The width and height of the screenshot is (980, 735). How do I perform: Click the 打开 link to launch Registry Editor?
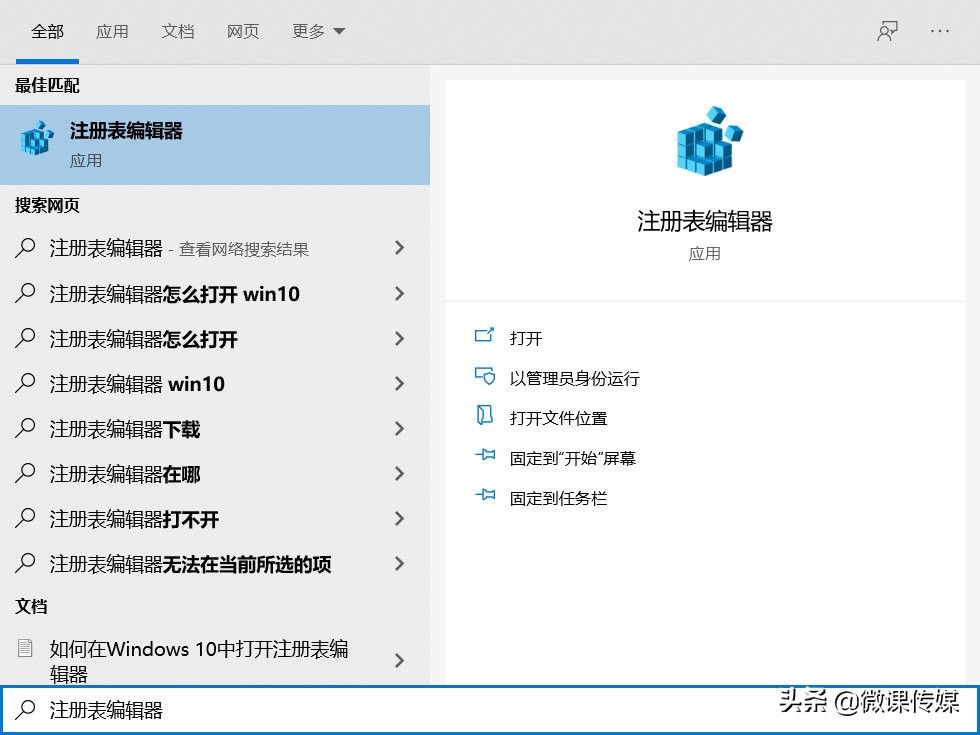click(x=526, y=337)
